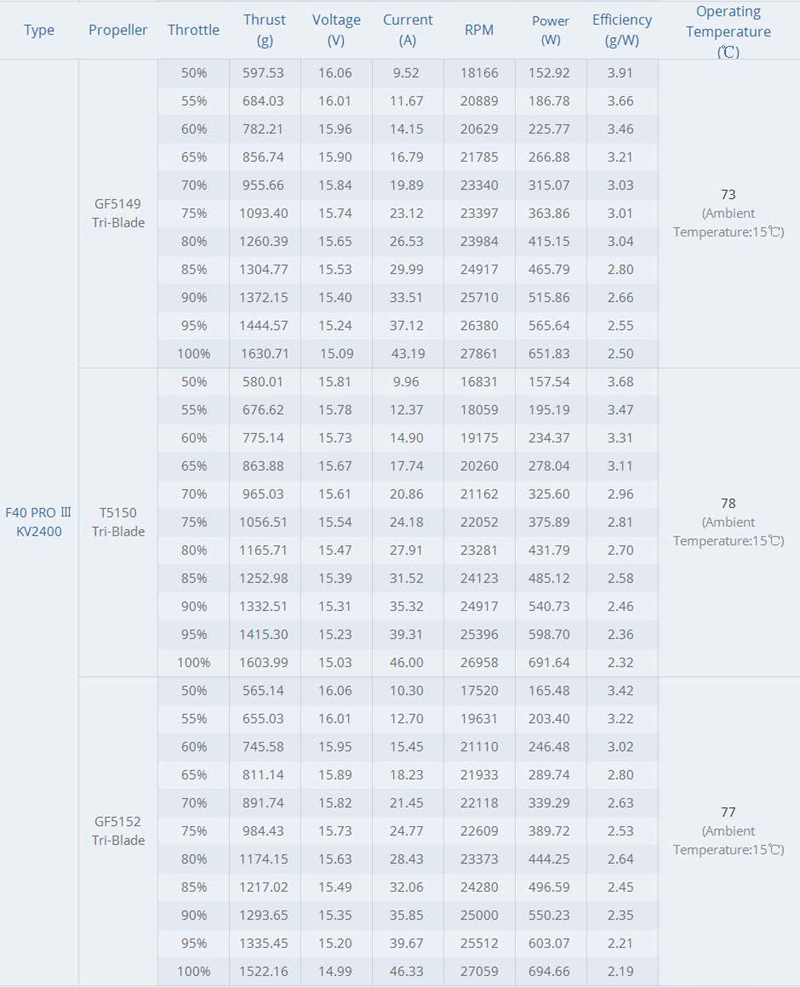Click the Efficiency (g/W) header
The width and height of the screenshot is (800, 987).
coord(622,30)
